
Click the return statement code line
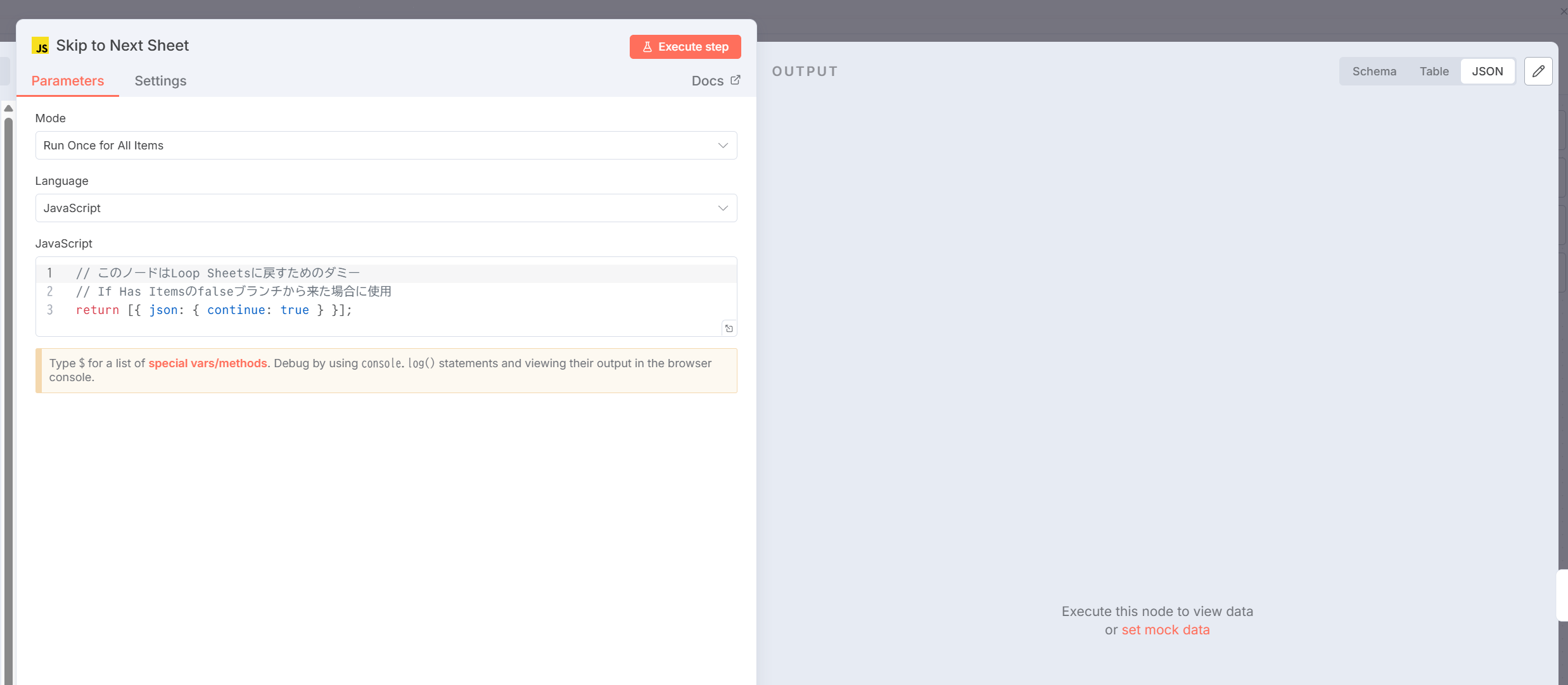214,310
